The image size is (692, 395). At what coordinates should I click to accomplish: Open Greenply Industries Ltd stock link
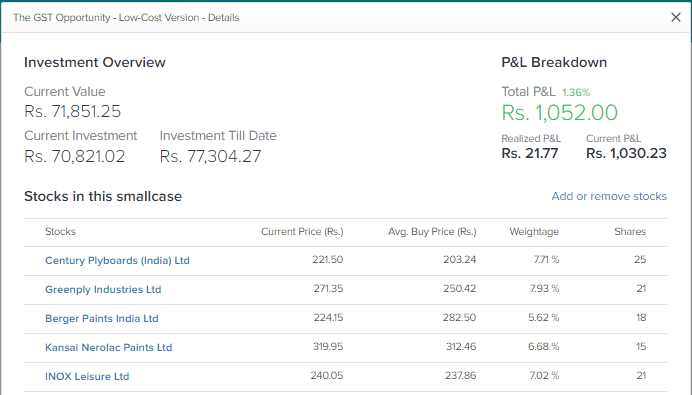coord(103,290)
